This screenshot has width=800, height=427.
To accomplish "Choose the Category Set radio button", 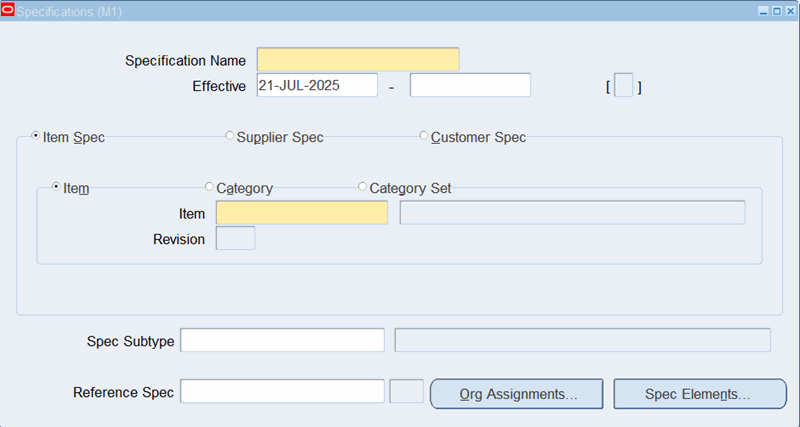I will click(363, 187).
